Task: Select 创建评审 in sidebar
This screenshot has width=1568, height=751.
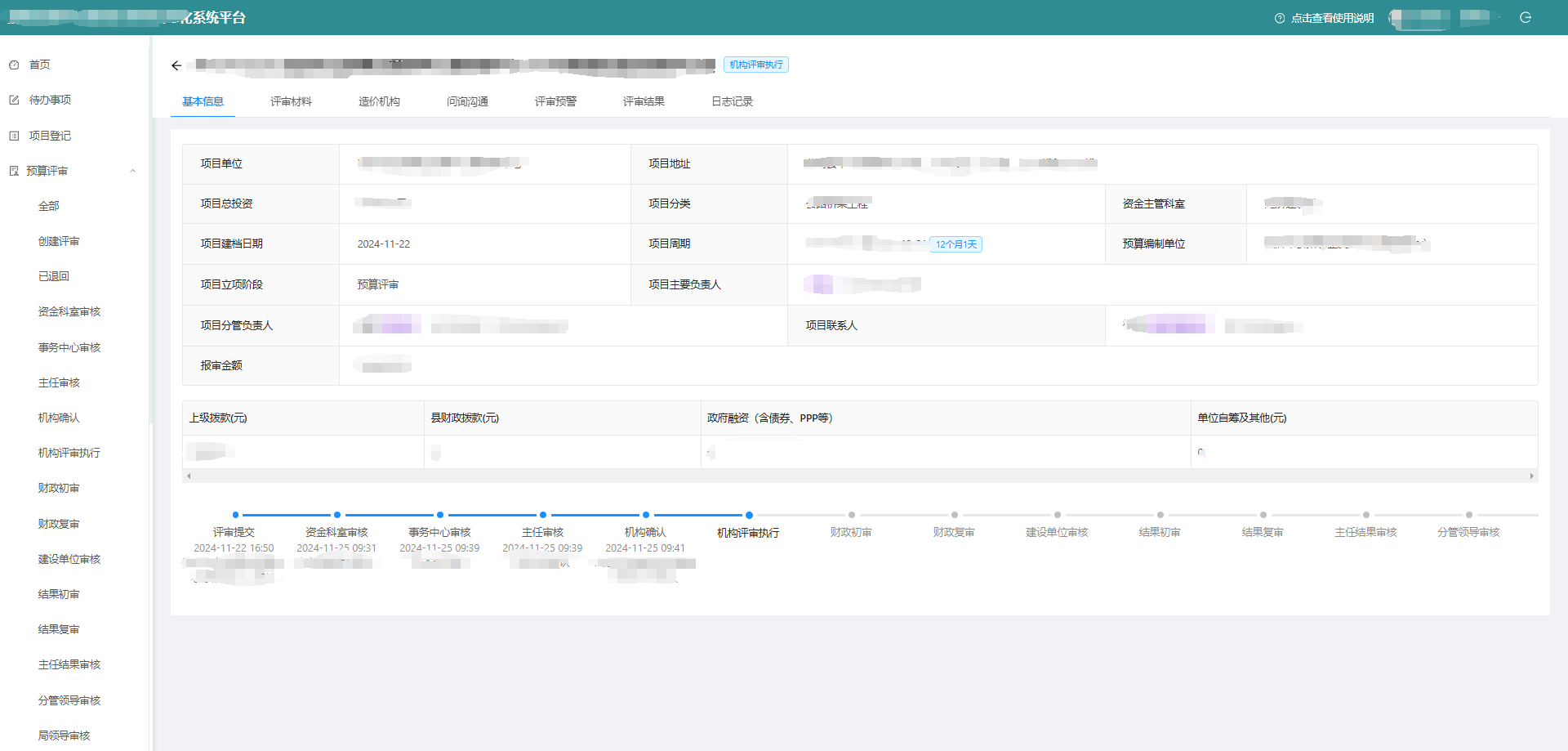Action: (x=59, y=241)
